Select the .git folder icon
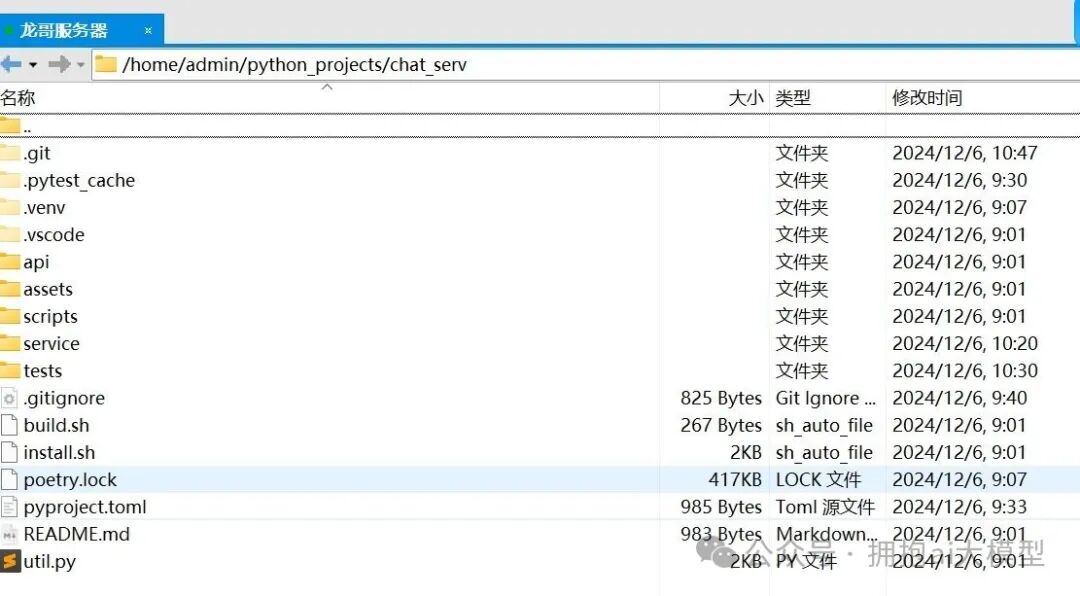 coord(10,153)
